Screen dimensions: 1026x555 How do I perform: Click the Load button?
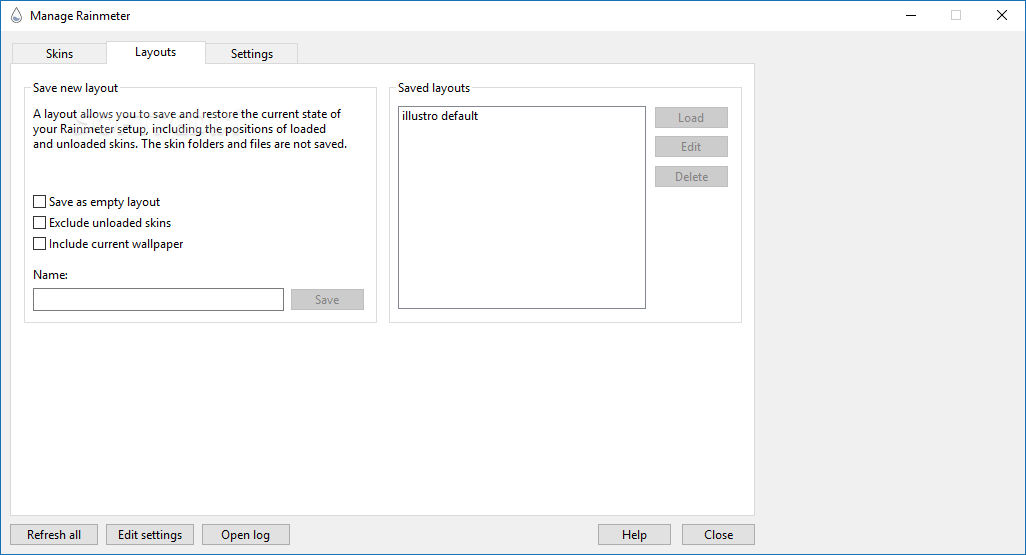(691, 118)
